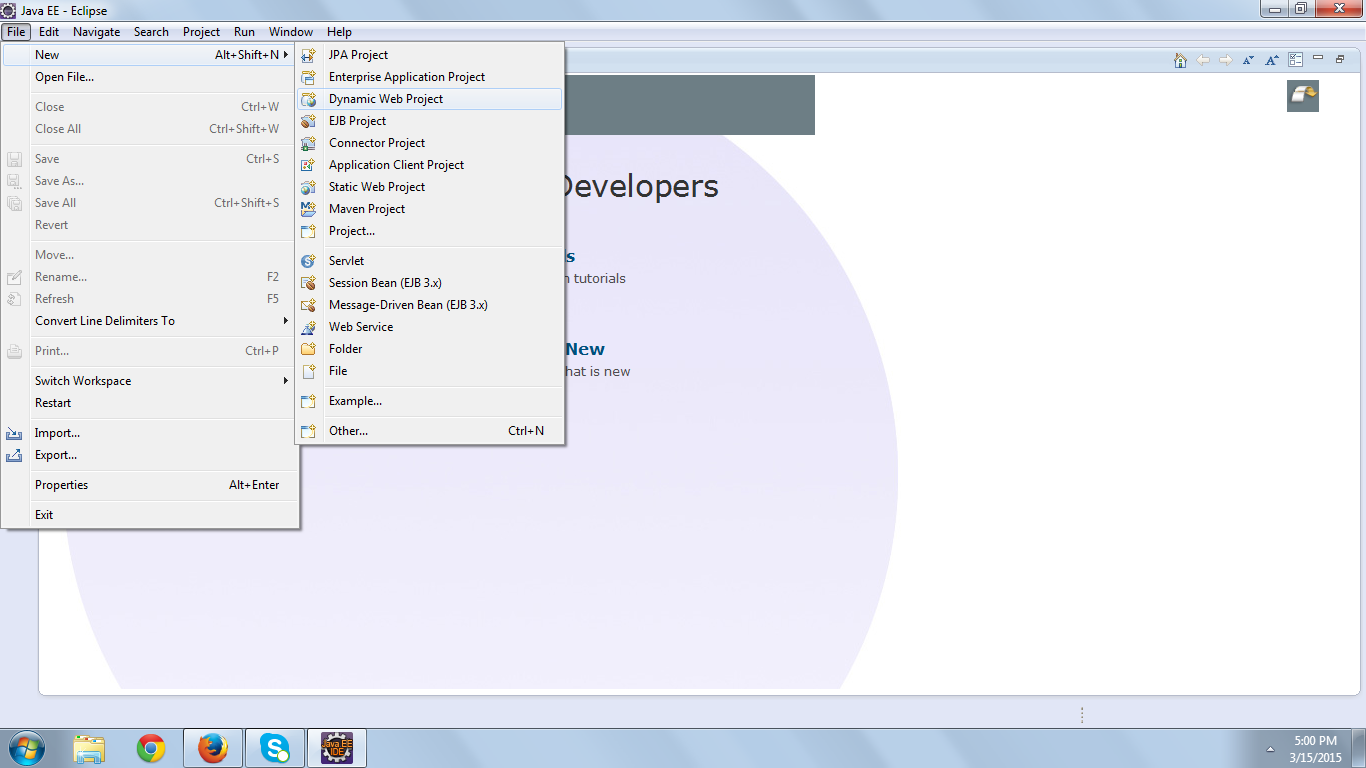Create a new File from submenu
The height and width of the screenshot is (768, 1366).
[430, 371]
